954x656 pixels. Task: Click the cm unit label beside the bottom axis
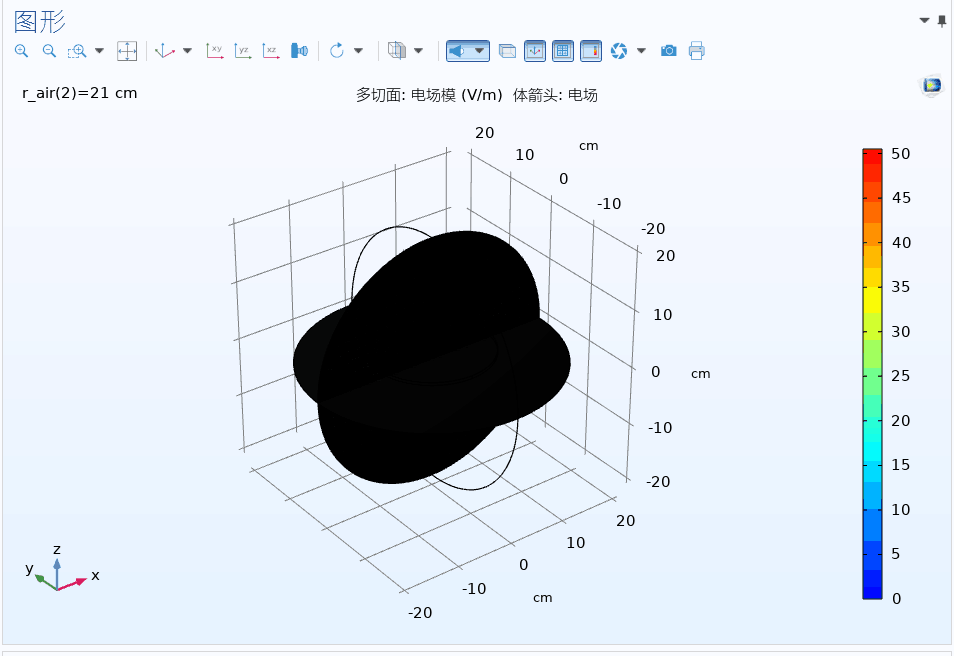coord(543,598)
